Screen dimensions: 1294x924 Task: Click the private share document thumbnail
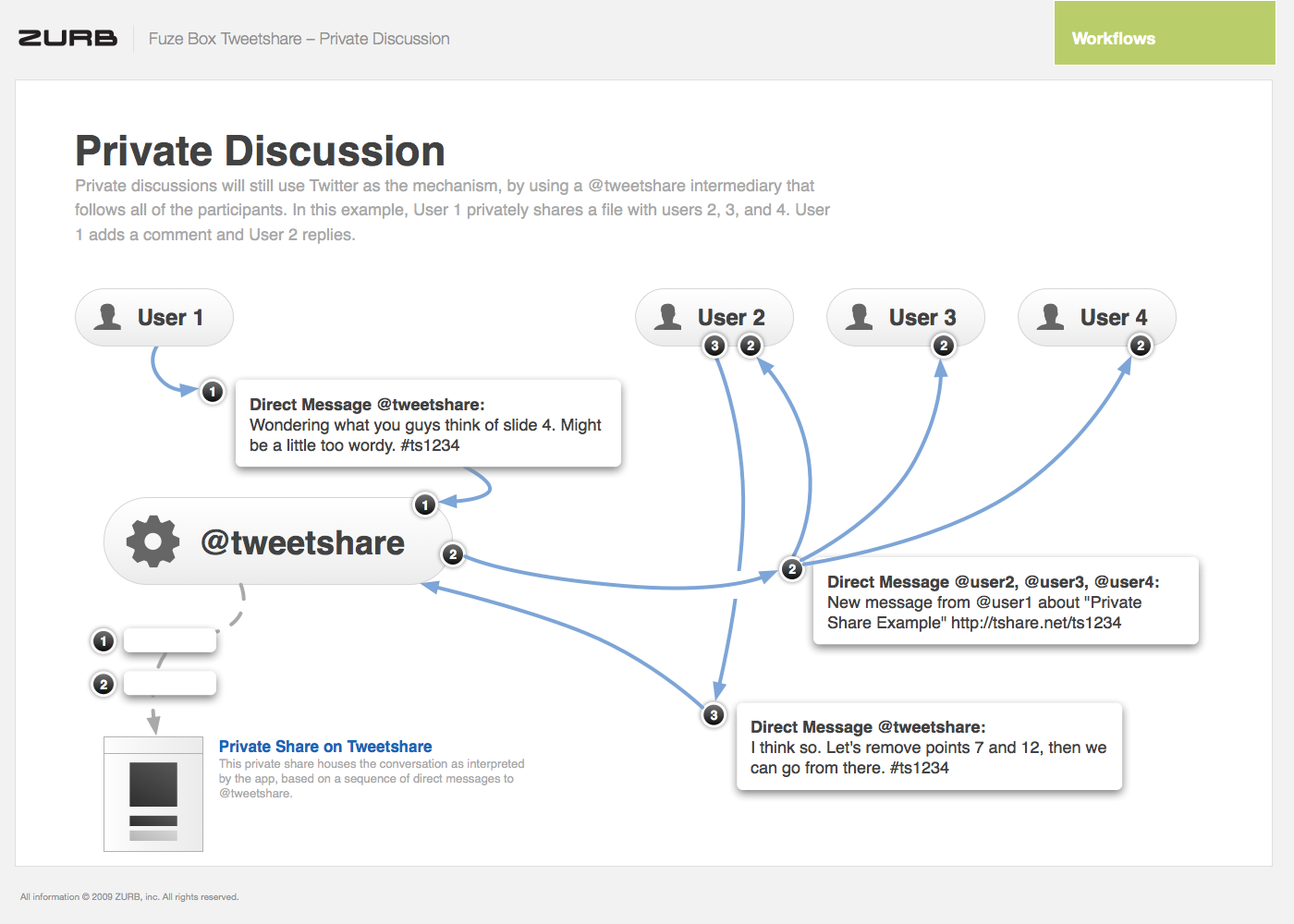coord(153,794)
